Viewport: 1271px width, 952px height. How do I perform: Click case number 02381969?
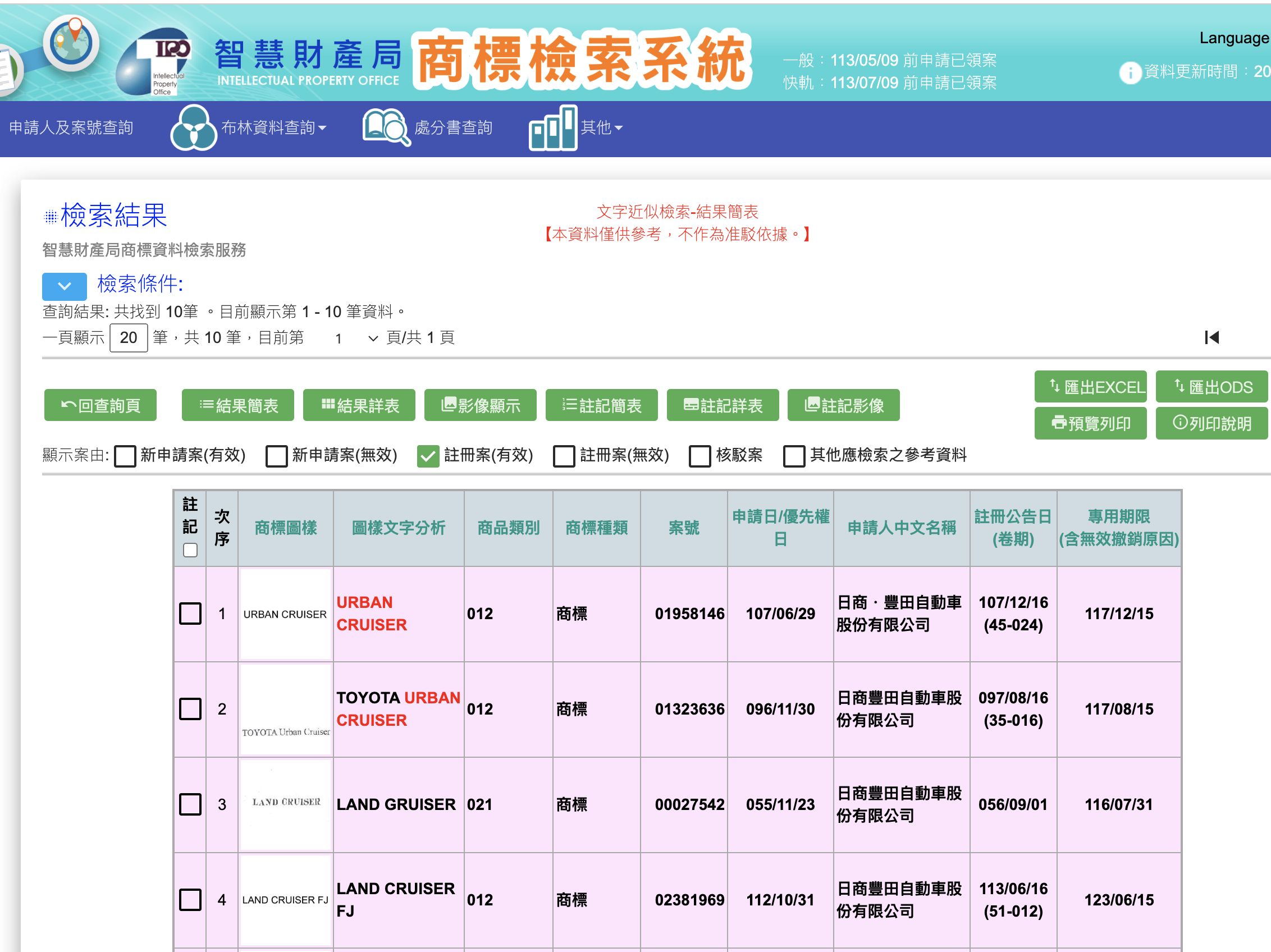pos(689,900)
